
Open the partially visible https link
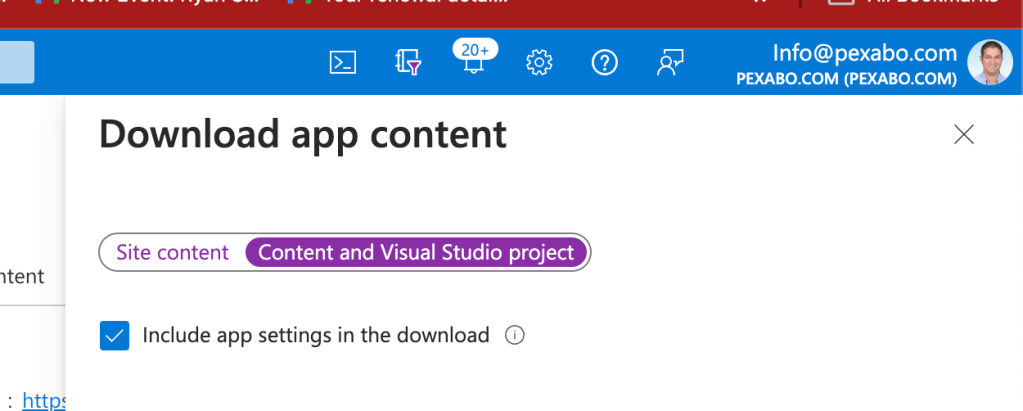pyautogui.click(x=44, y=400)
